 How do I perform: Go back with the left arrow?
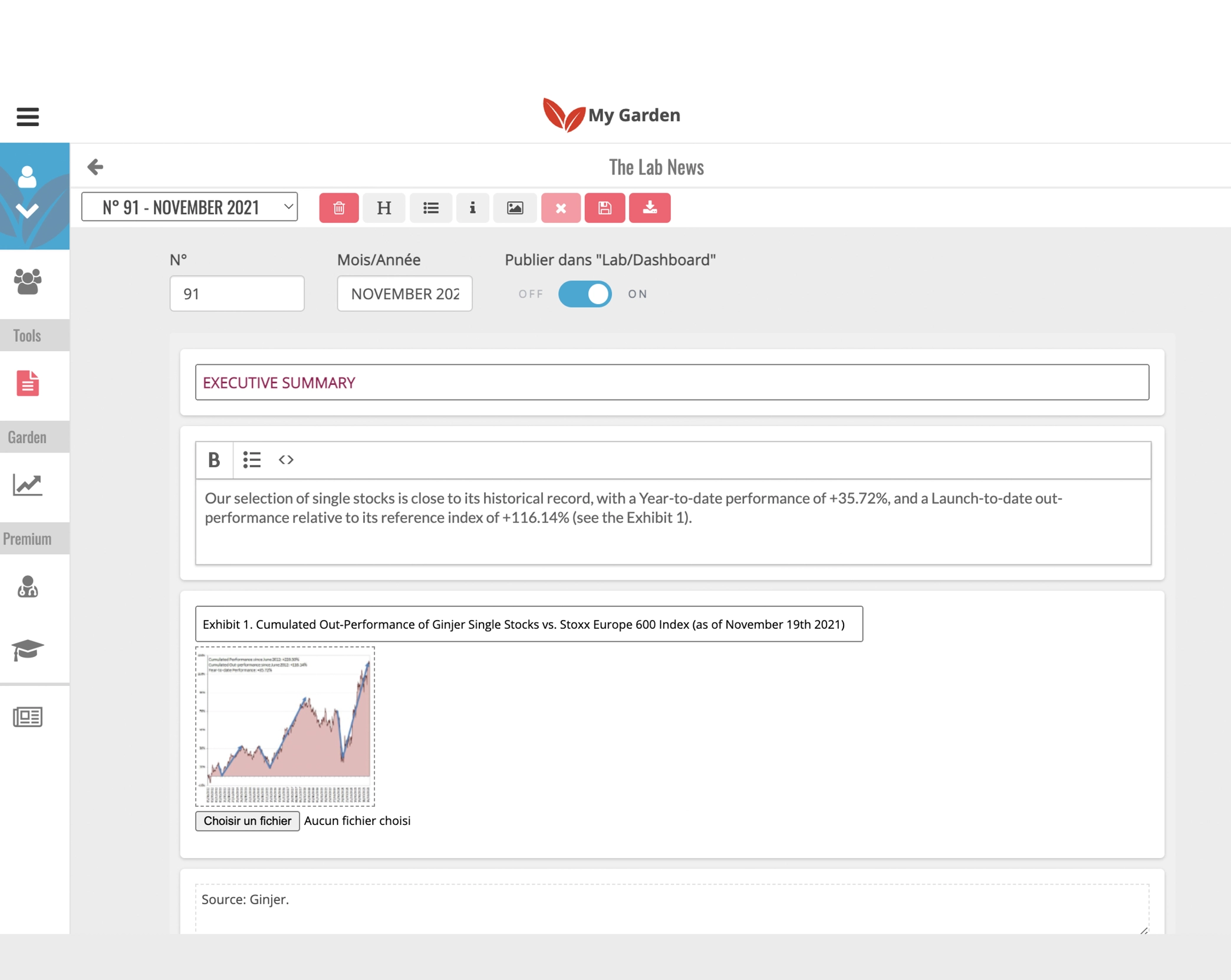click(96, 167)
